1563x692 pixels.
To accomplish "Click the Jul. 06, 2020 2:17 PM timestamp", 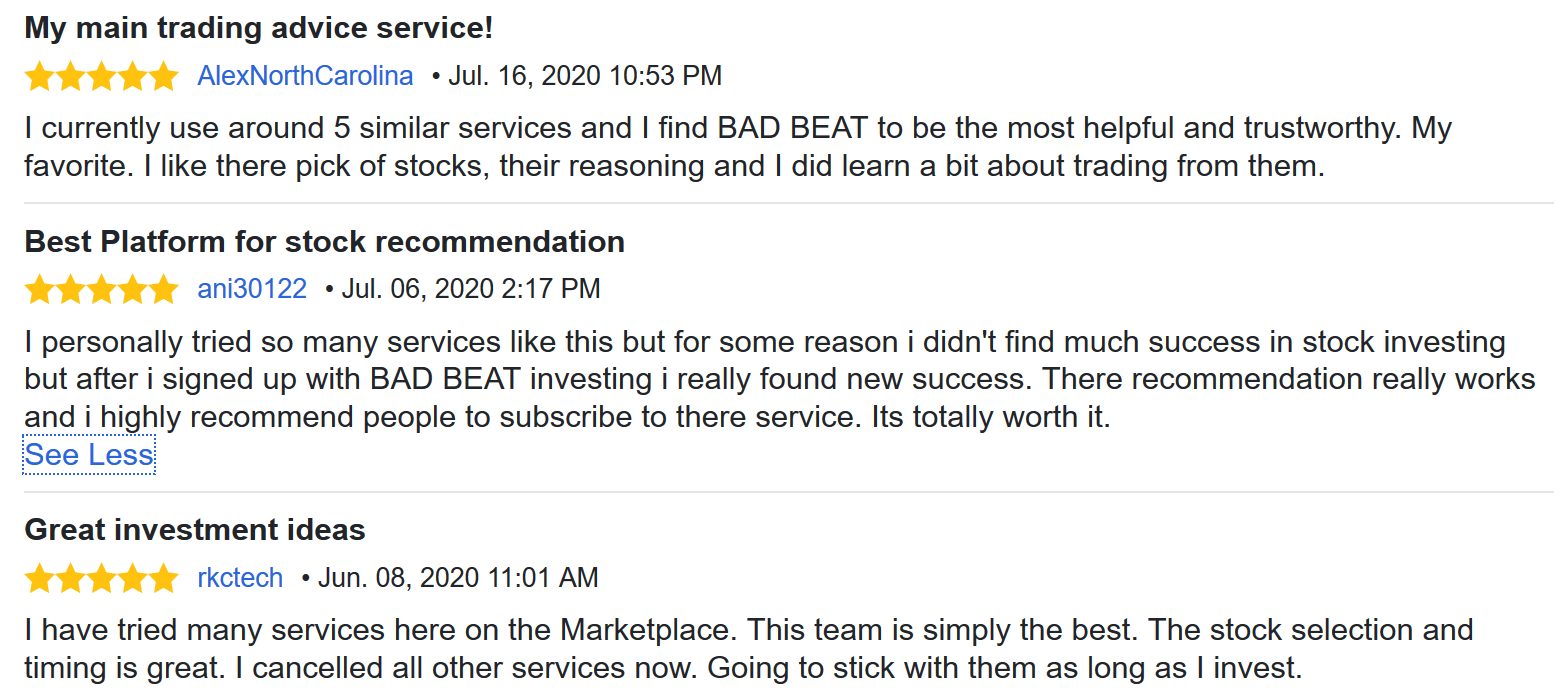I will [x=471, y=290].
